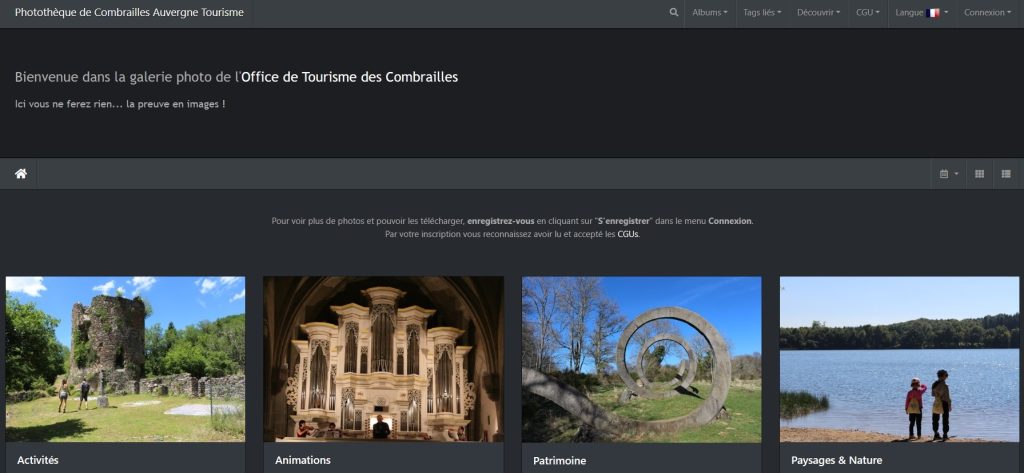Click the Patrimoine album title
1024x473 pixels.
[560, 460]
